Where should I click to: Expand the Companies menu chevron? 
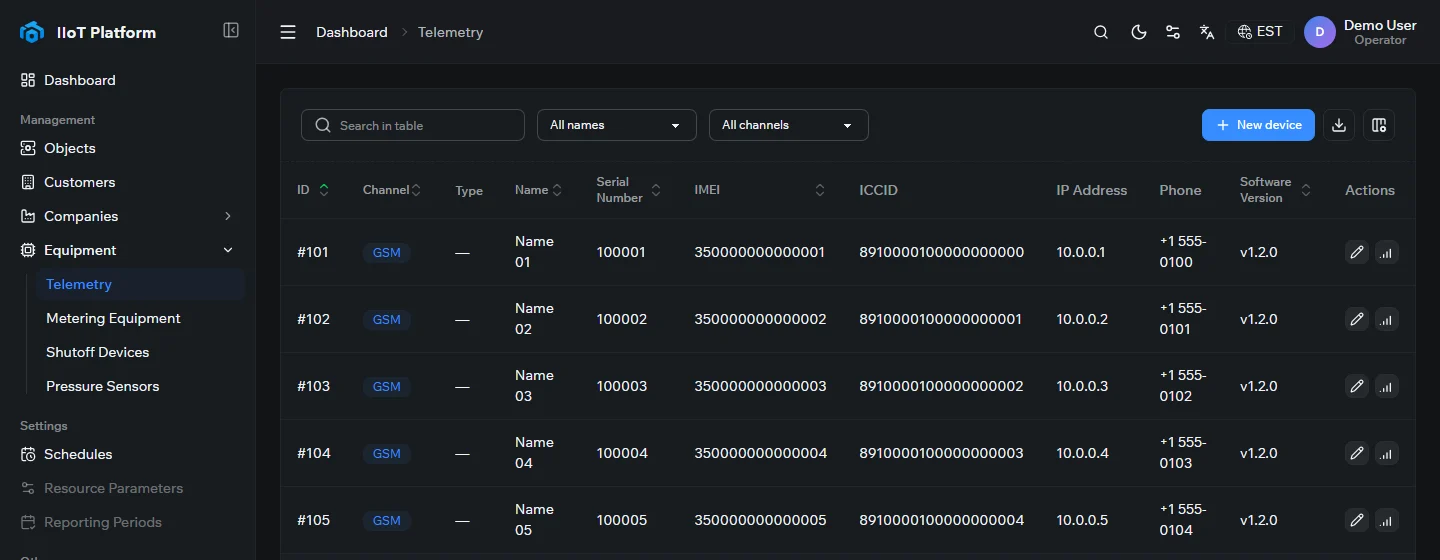click(228, 216)
